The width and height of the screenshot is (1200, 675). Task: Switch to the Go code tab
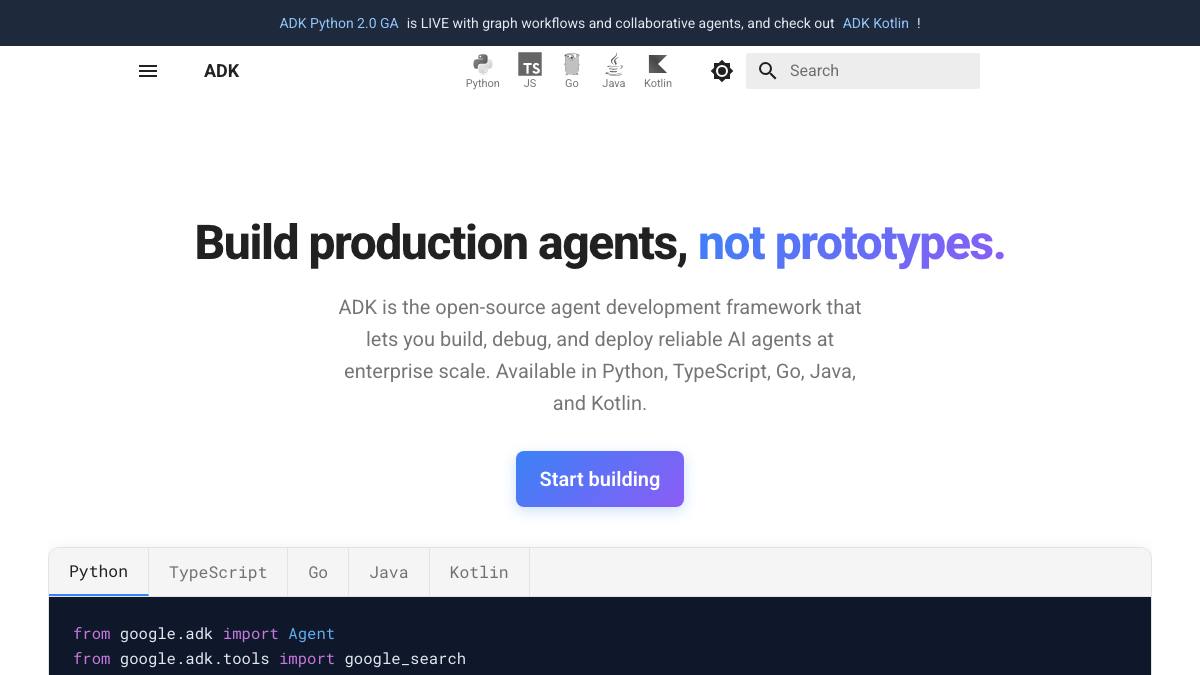[318, 572]
